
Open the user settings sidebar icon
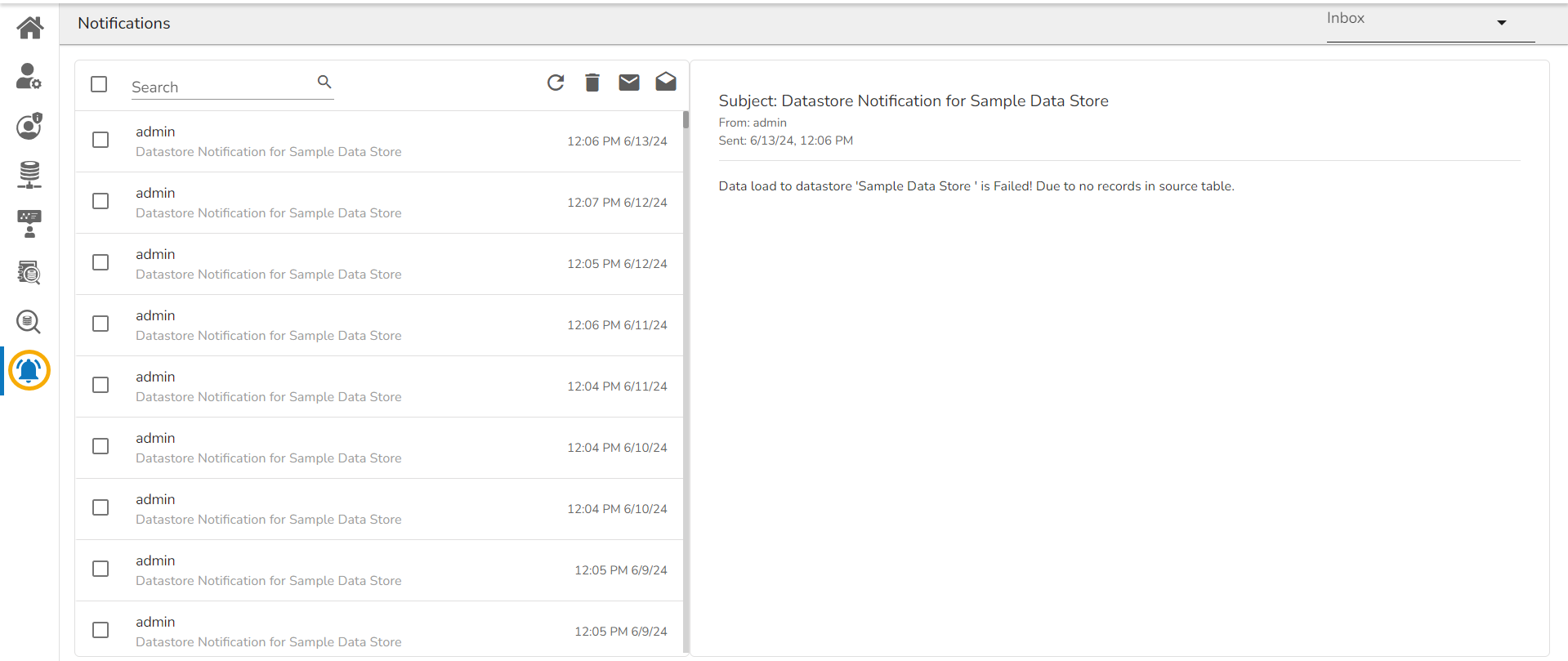tap(29, 77)
